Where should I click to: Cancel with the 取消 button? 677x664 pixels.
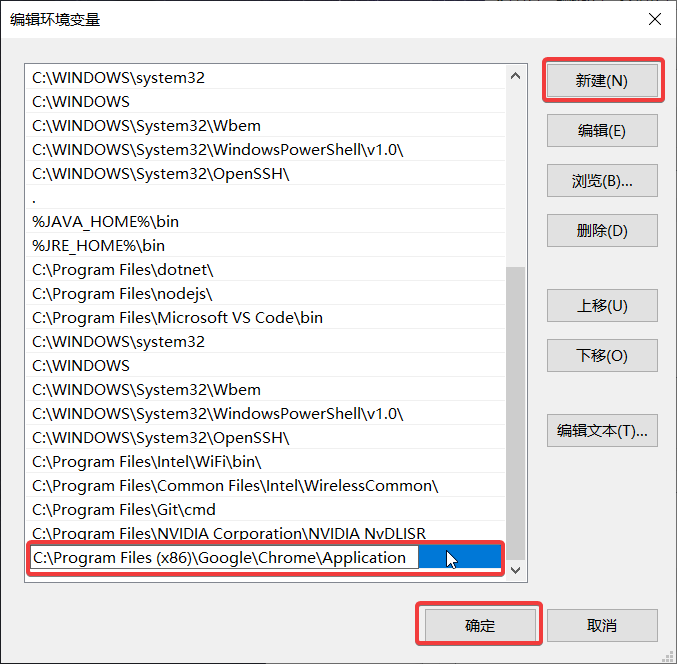pyautogui.click(x=602, y=625)
